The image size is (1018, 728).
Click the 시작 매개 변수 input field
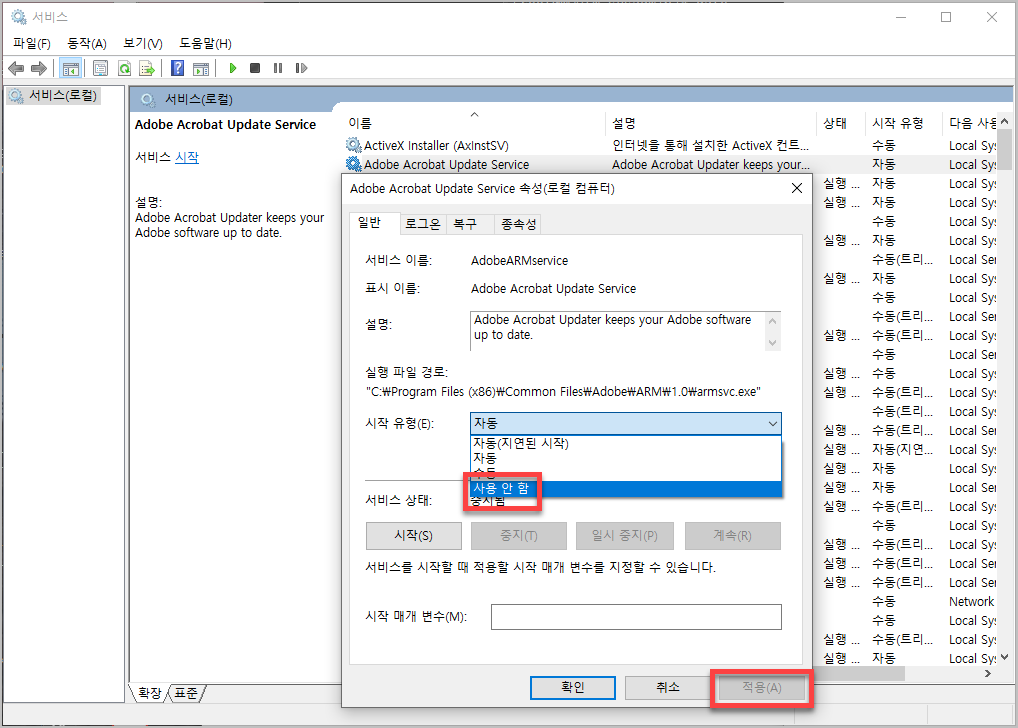636,617
